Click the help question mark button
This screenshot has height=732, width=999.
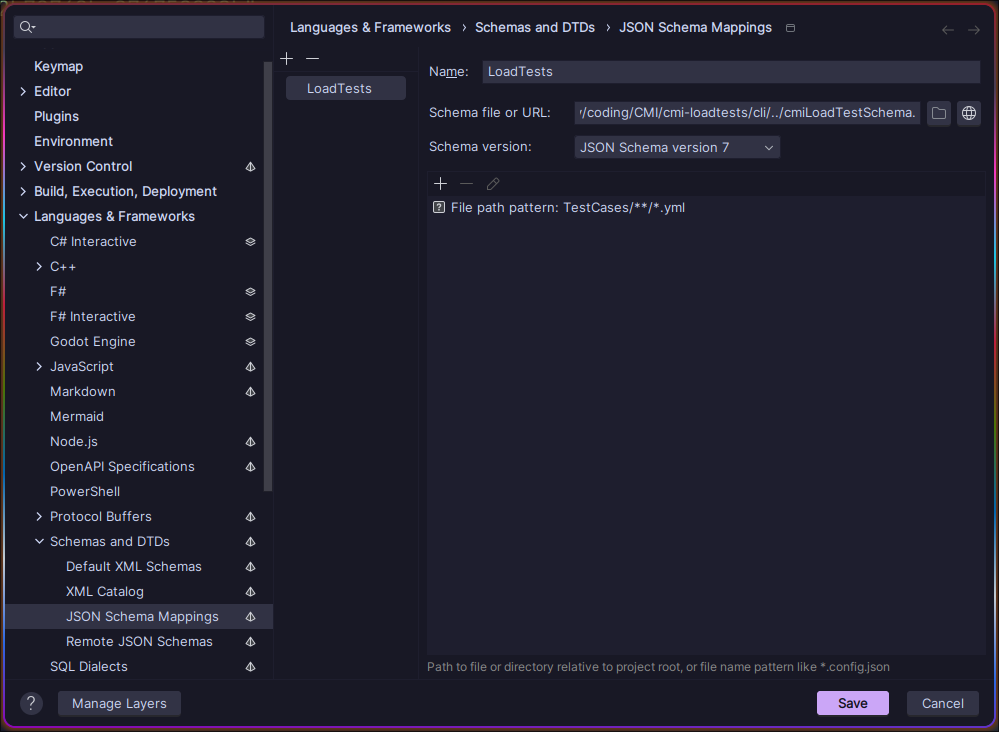click(x=32, y=703)
